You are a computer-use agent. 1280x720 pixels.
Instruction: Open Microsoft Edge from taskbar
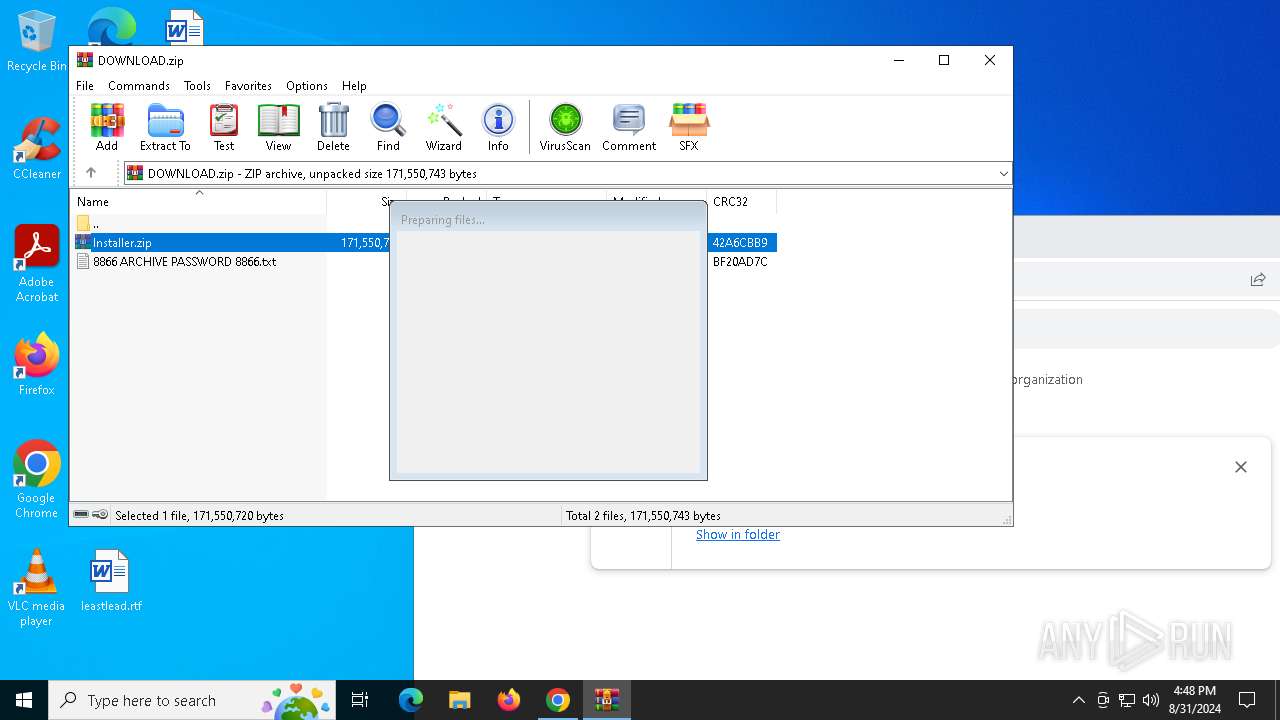(x=411, y=700)
